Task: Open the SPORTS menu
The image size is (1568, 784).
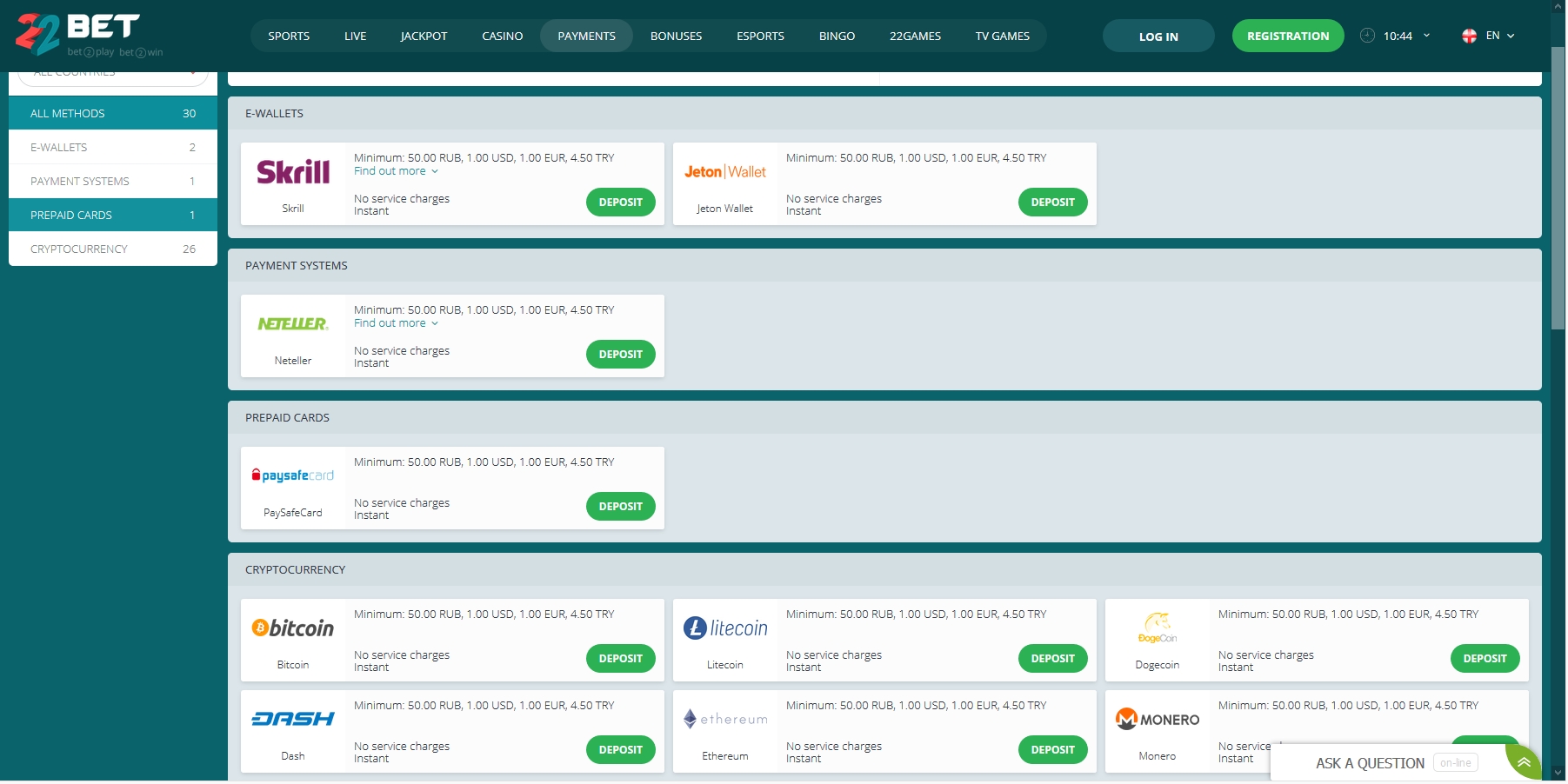Action: 289,36
